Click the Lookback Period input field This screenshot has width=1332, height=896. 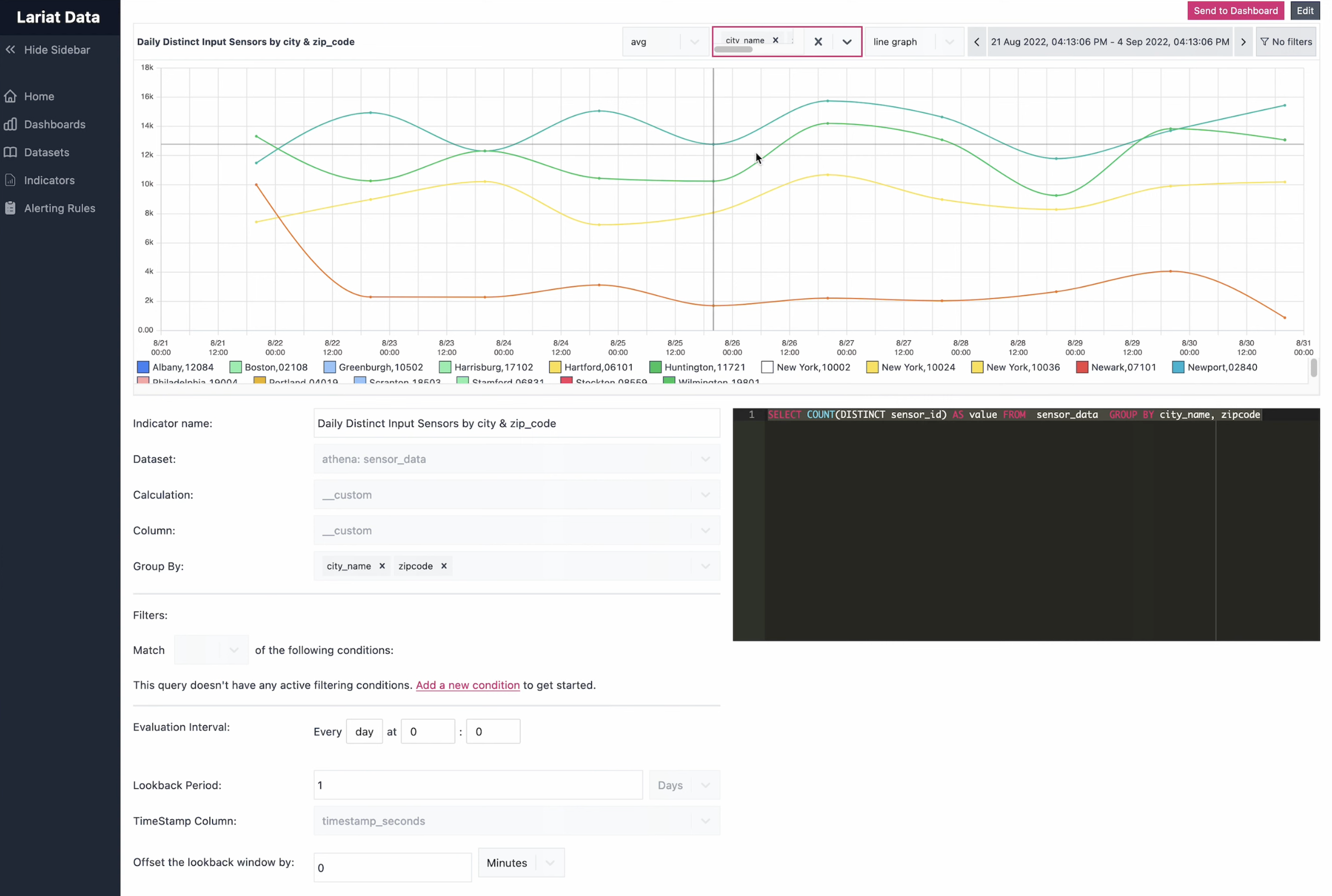coord(478,785)
